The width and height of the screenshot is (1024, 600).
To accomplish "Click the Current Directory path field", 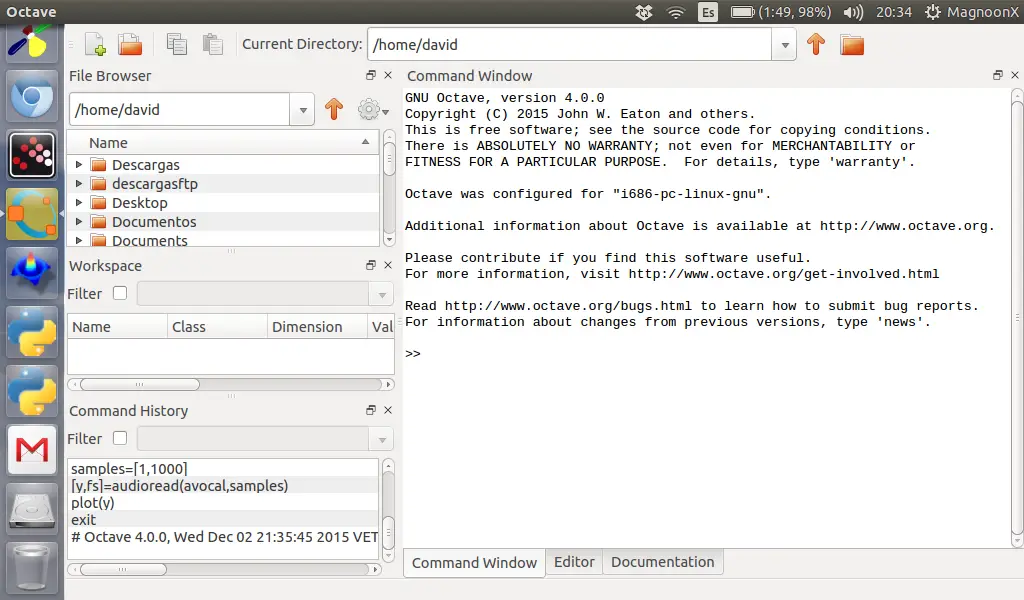I will [569, 45].
